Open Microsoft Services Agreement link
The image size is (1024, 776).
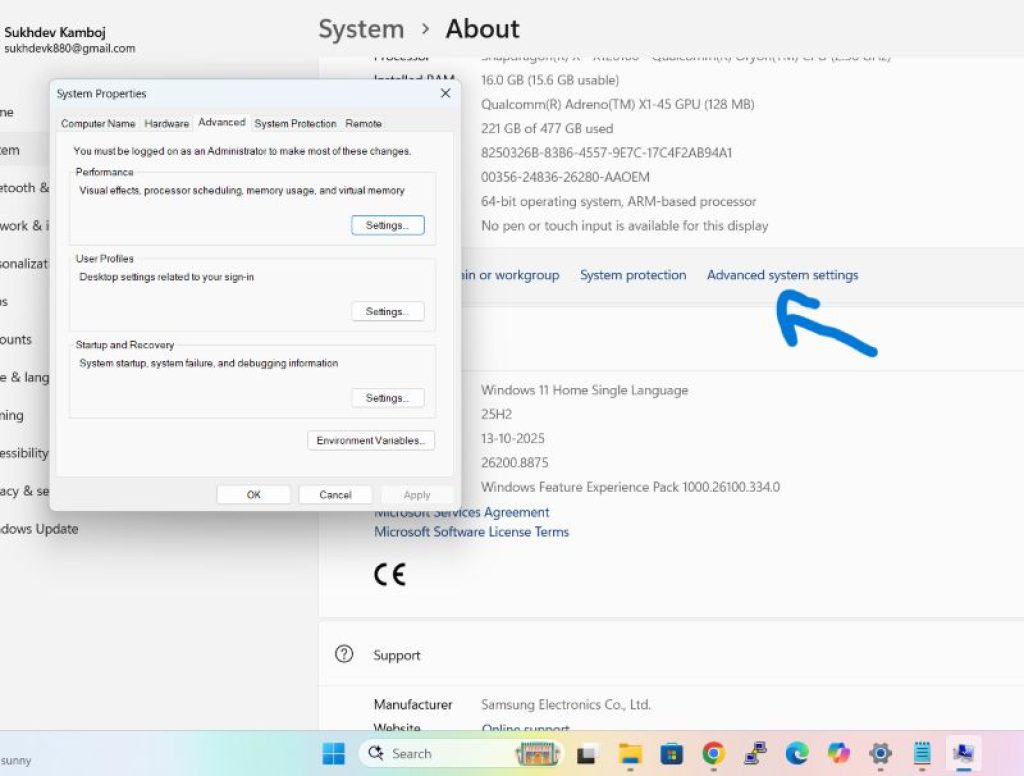[464, 513]
